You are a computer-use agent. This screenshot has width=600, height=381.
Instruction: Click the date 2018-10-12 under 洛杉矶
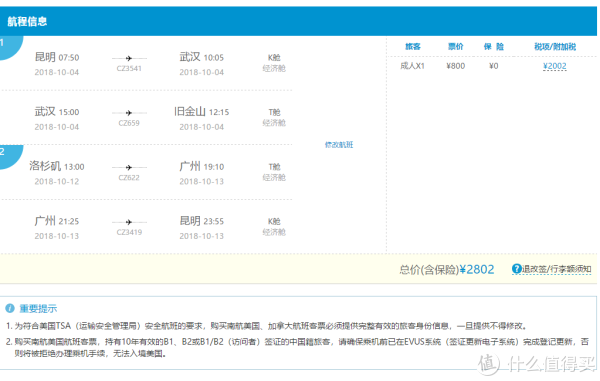pyautogui.click(x=57, y=181)
